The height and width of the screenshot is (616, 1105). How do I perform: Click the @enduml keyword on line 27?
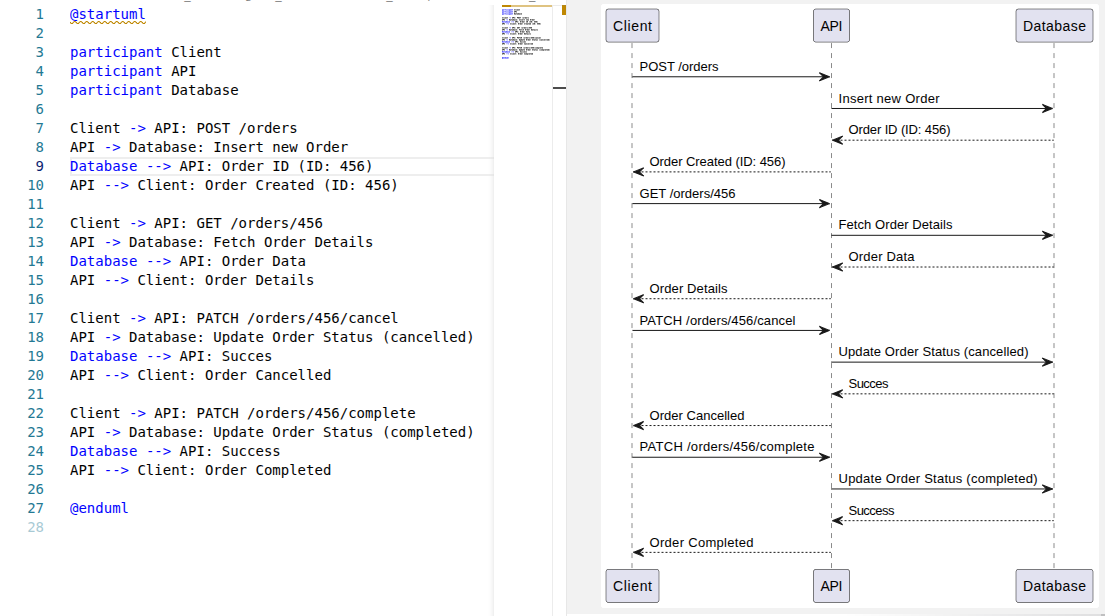click(99, 508)
